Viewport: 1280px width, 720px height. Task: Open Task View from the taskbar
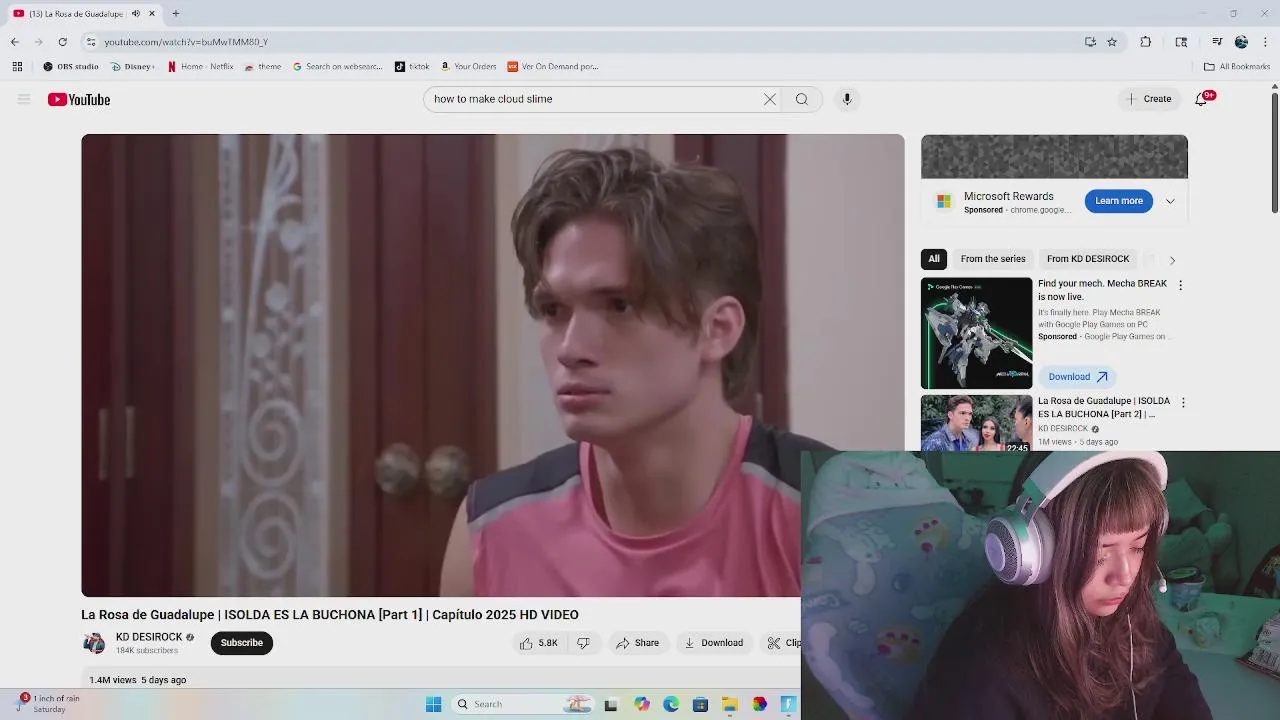[x=611, y=704]
